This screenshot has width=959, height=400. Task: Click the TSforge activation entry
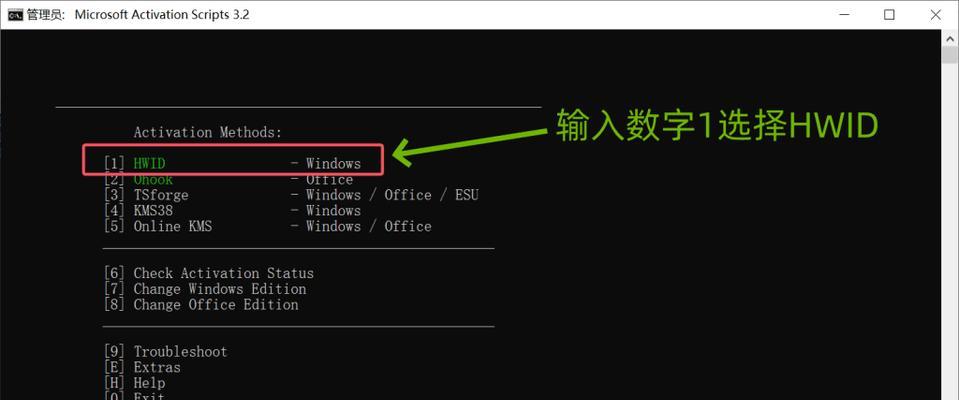pos(291,195)
